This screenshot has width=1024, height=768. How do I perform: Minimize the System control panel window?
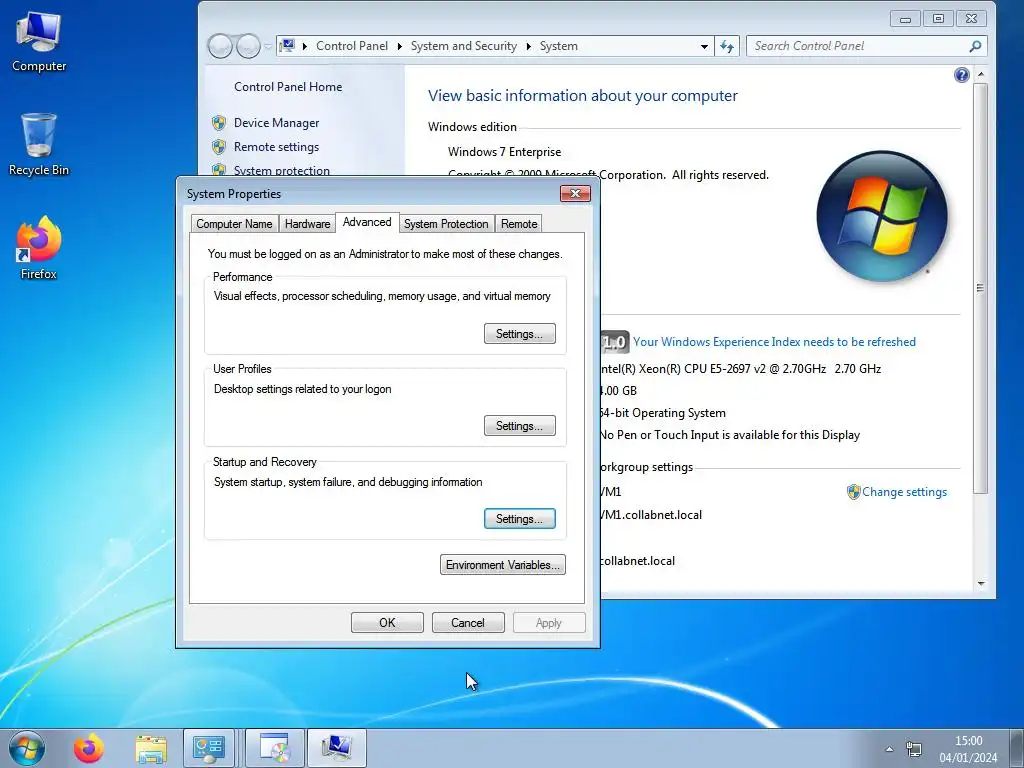point(905,19)
